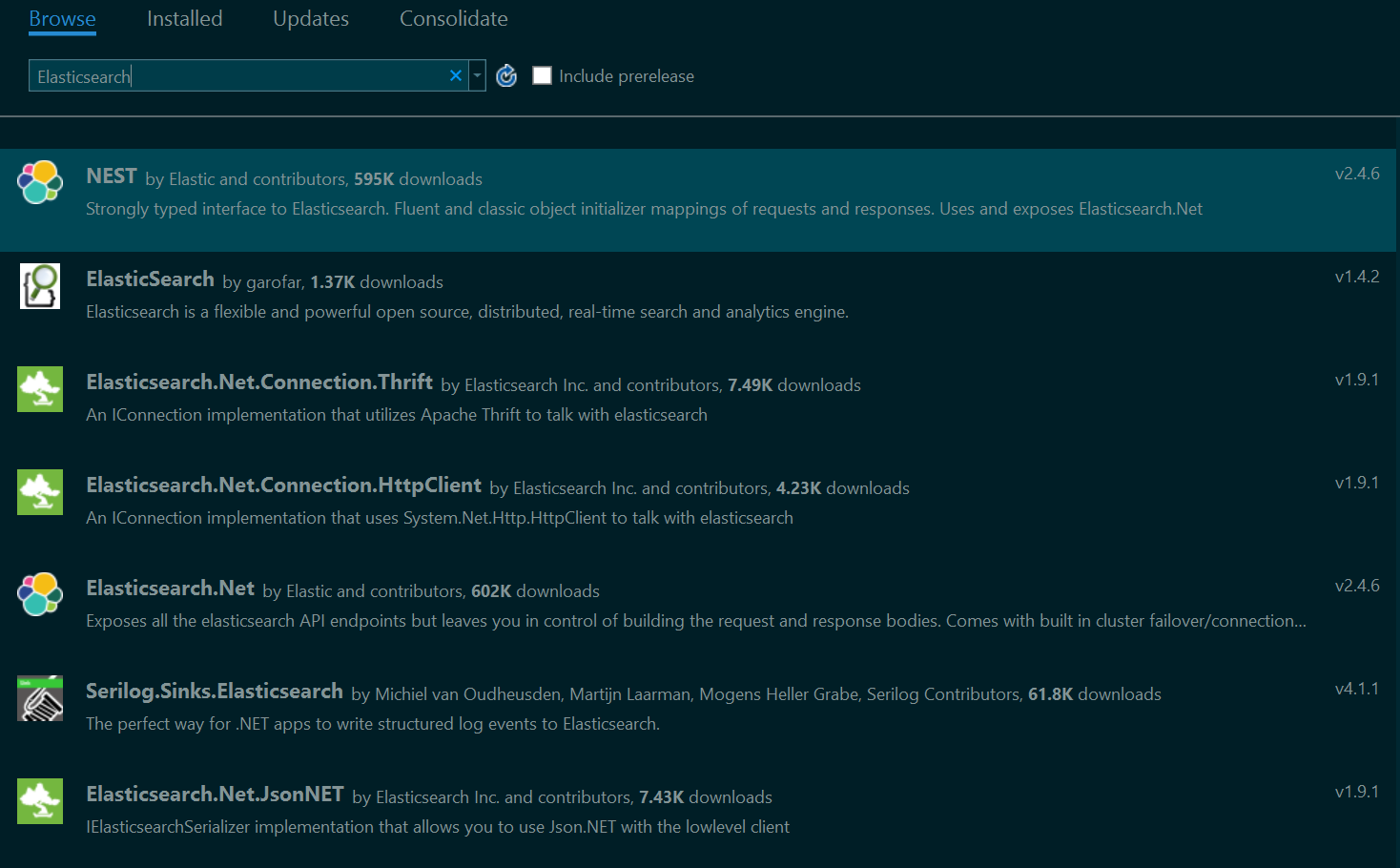Select the Elasticsearch.Net.Connection.Thrift package title
The image size is (1400, 868).
259,382
